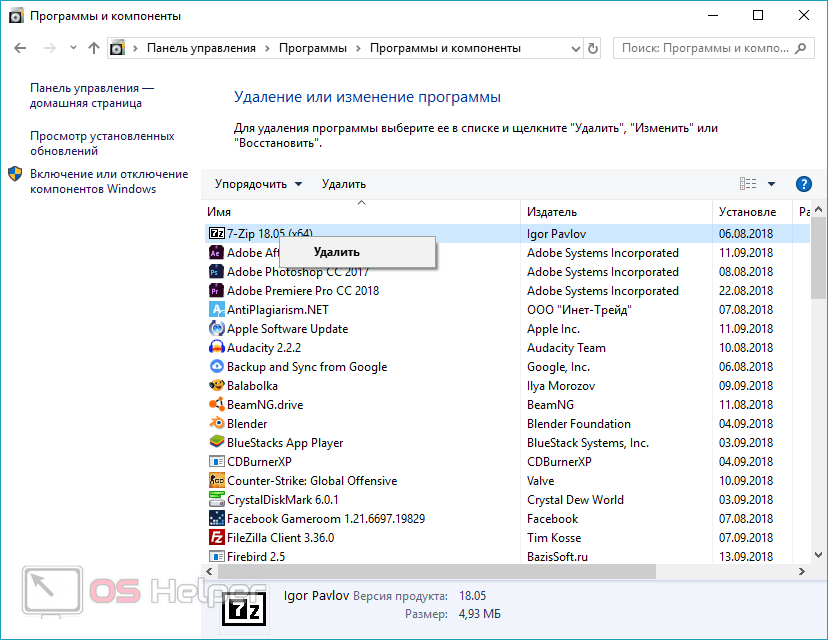The width and height of the screenshot is (828, 640).
Task: Expand the chevron after Панель управления
Action: coord(267,49)
